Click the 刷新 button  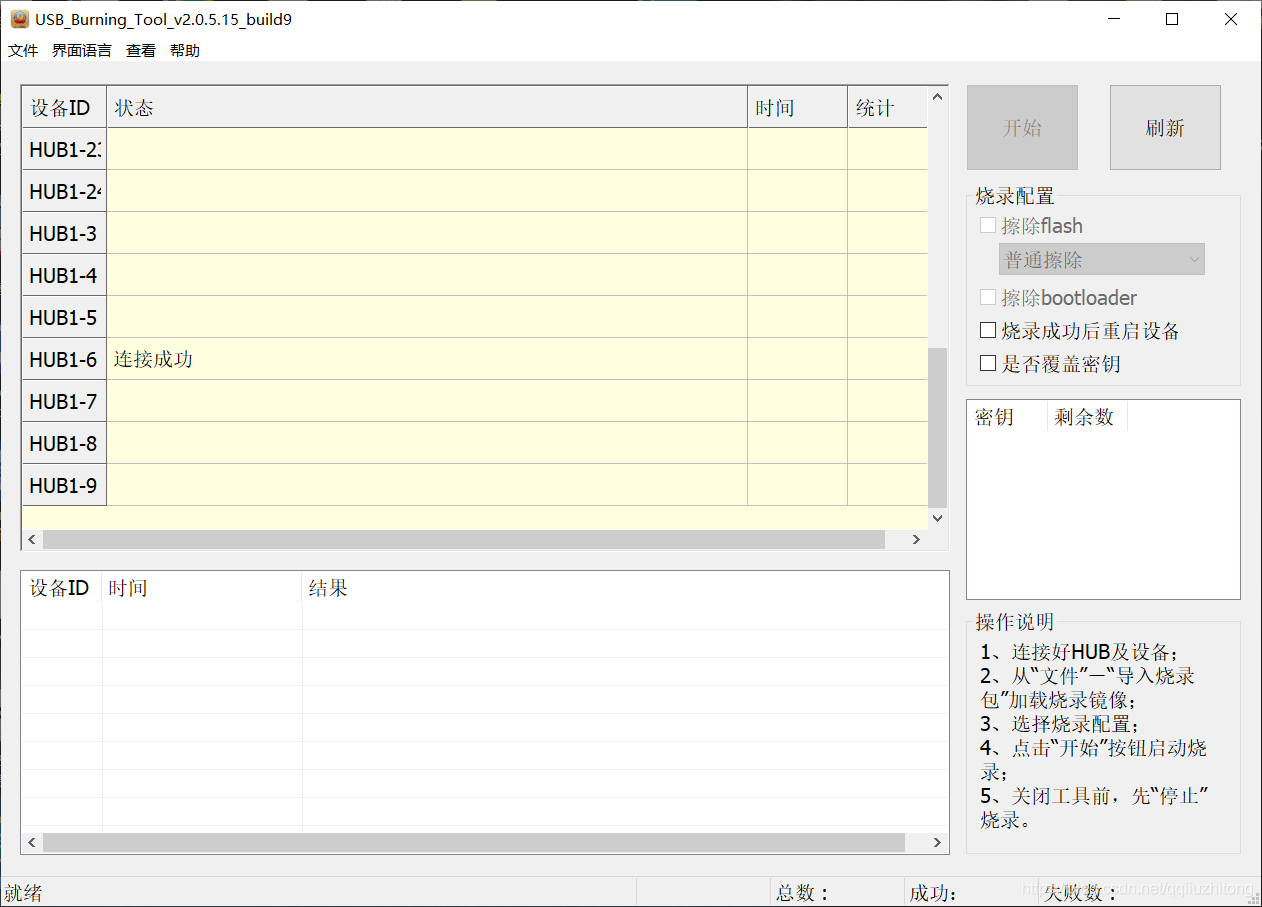coord(1164,127)
